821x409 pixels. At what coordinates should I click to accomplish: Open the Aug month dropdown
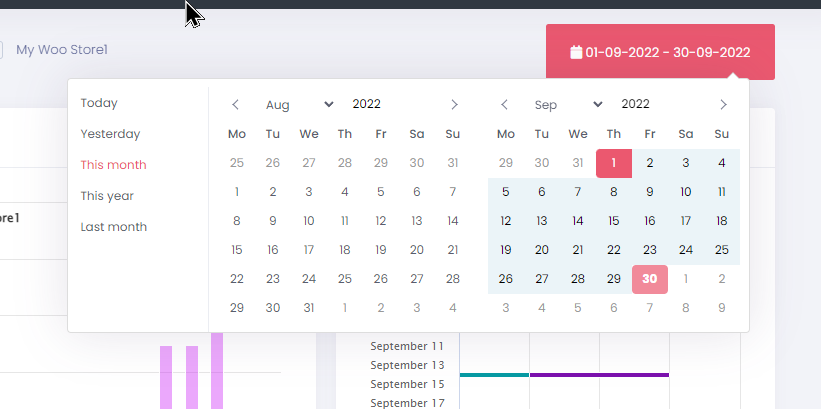[x=299, y=105]
